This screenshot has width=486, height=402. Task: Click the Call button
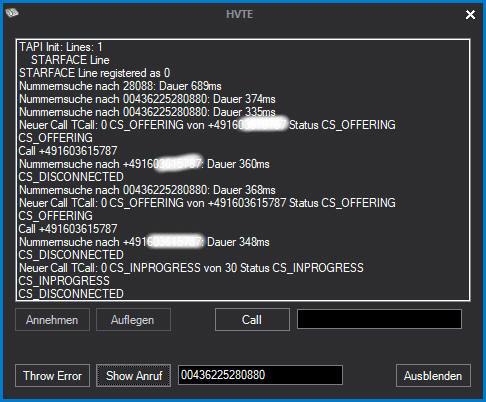click(252, 320)
